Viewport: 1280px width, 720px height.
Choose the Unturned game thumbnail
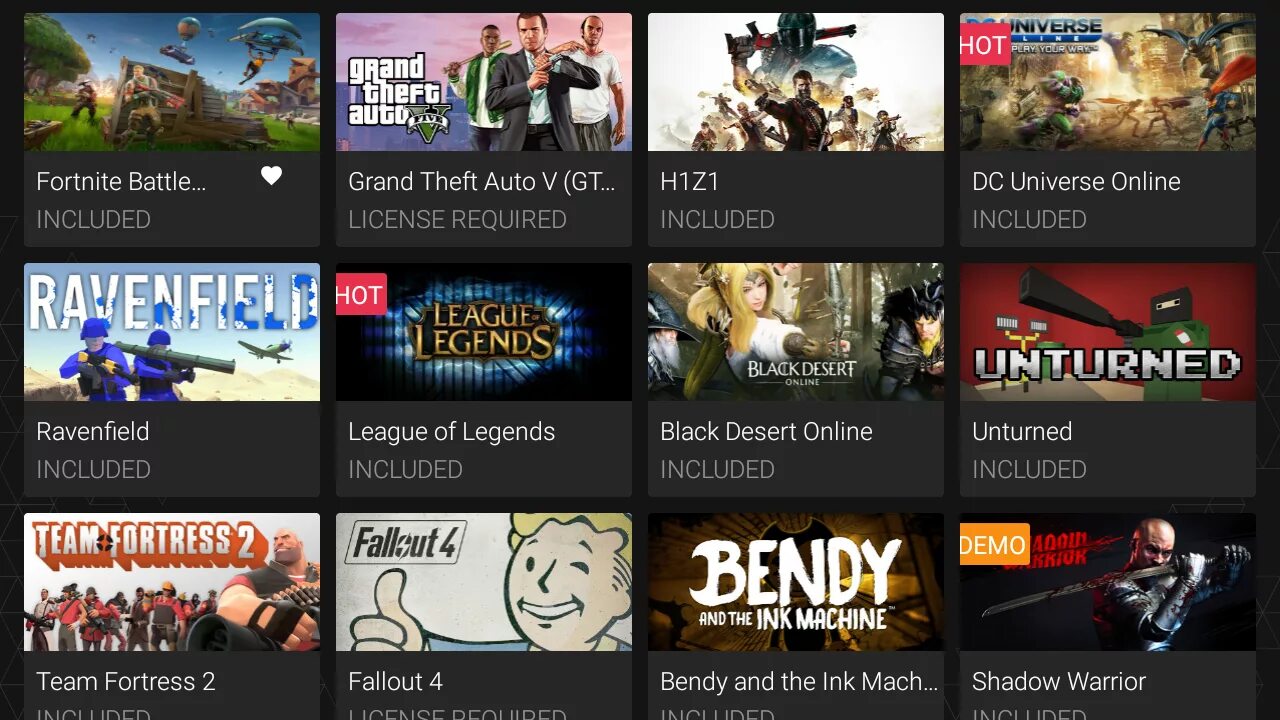(1108, 332)
